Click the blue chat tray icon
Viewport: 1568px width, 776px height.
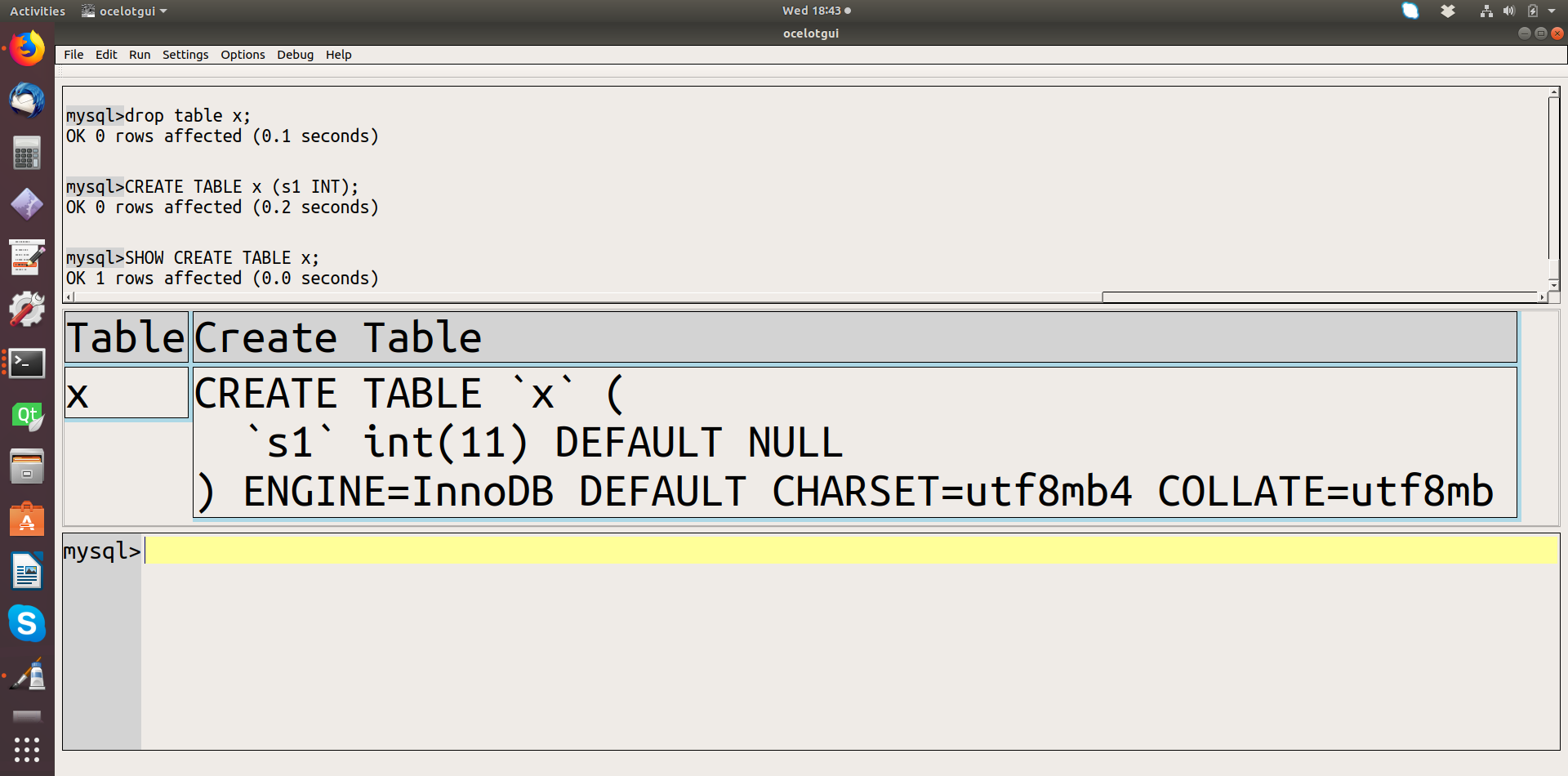coord(1410,11)
